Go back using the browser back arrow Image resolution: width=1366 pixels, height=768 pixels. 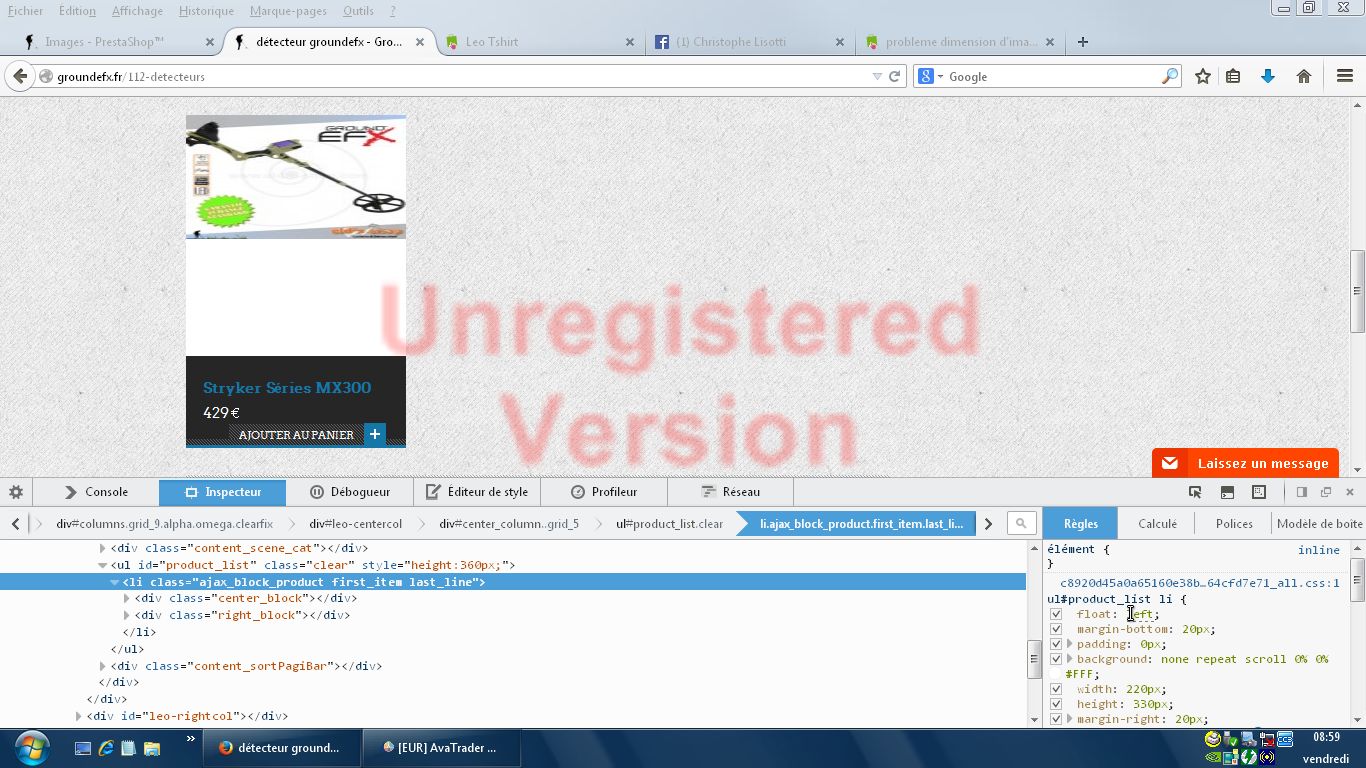click(x=19, y=76)
